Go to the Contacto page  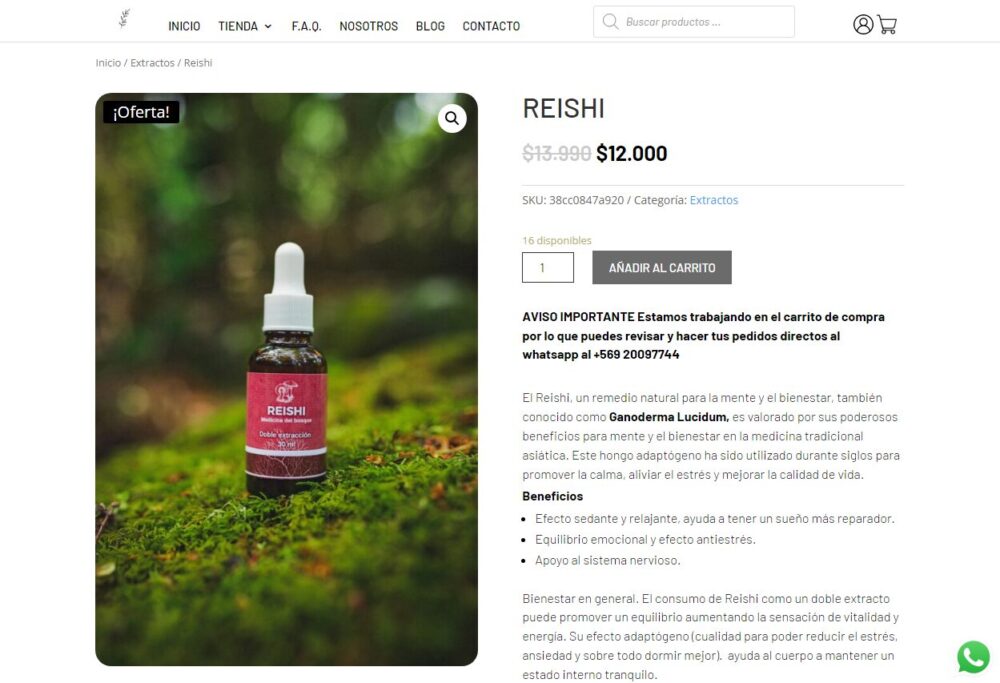(x=491, y=26)
